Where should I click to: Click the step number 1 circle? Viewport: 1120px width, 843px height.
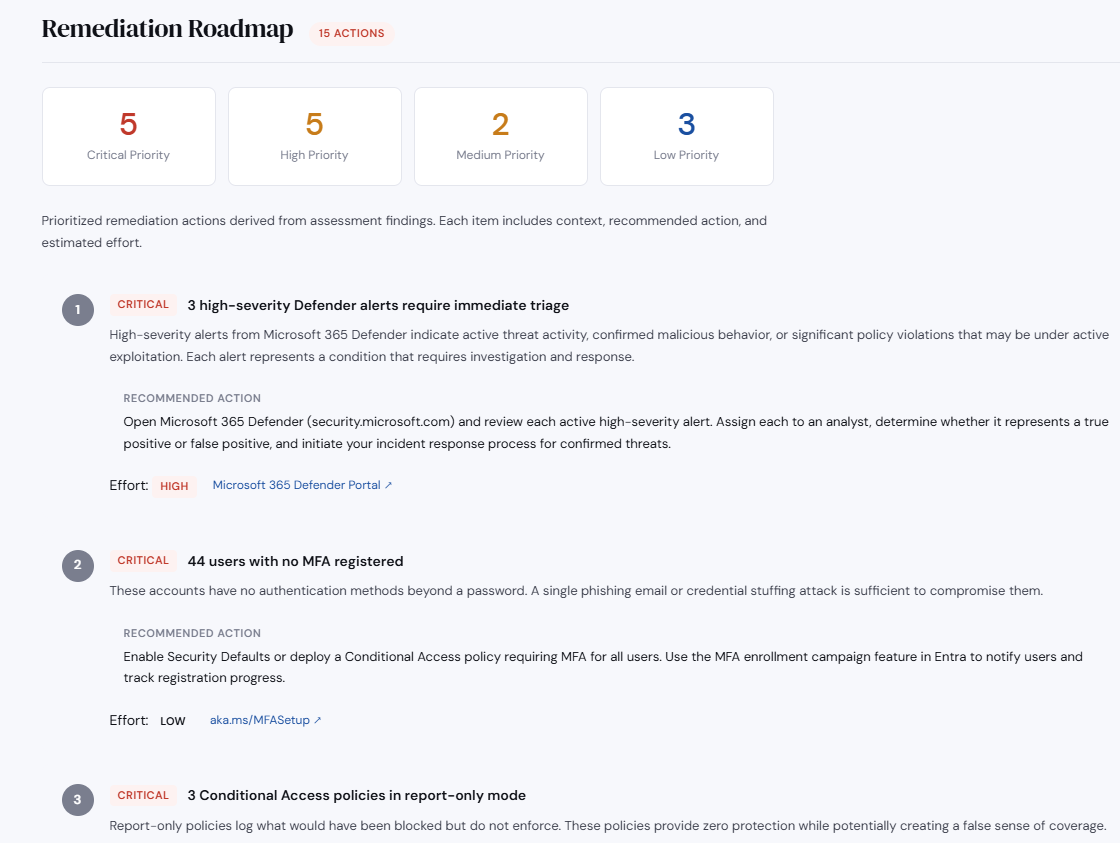78,310
